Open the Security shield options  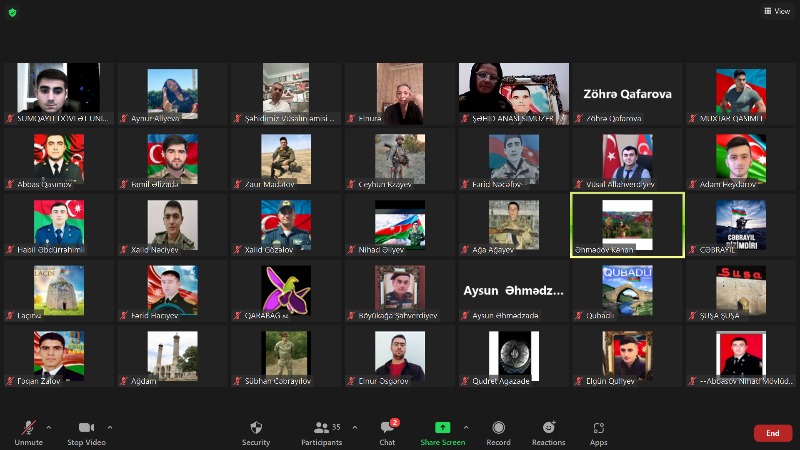256,428
